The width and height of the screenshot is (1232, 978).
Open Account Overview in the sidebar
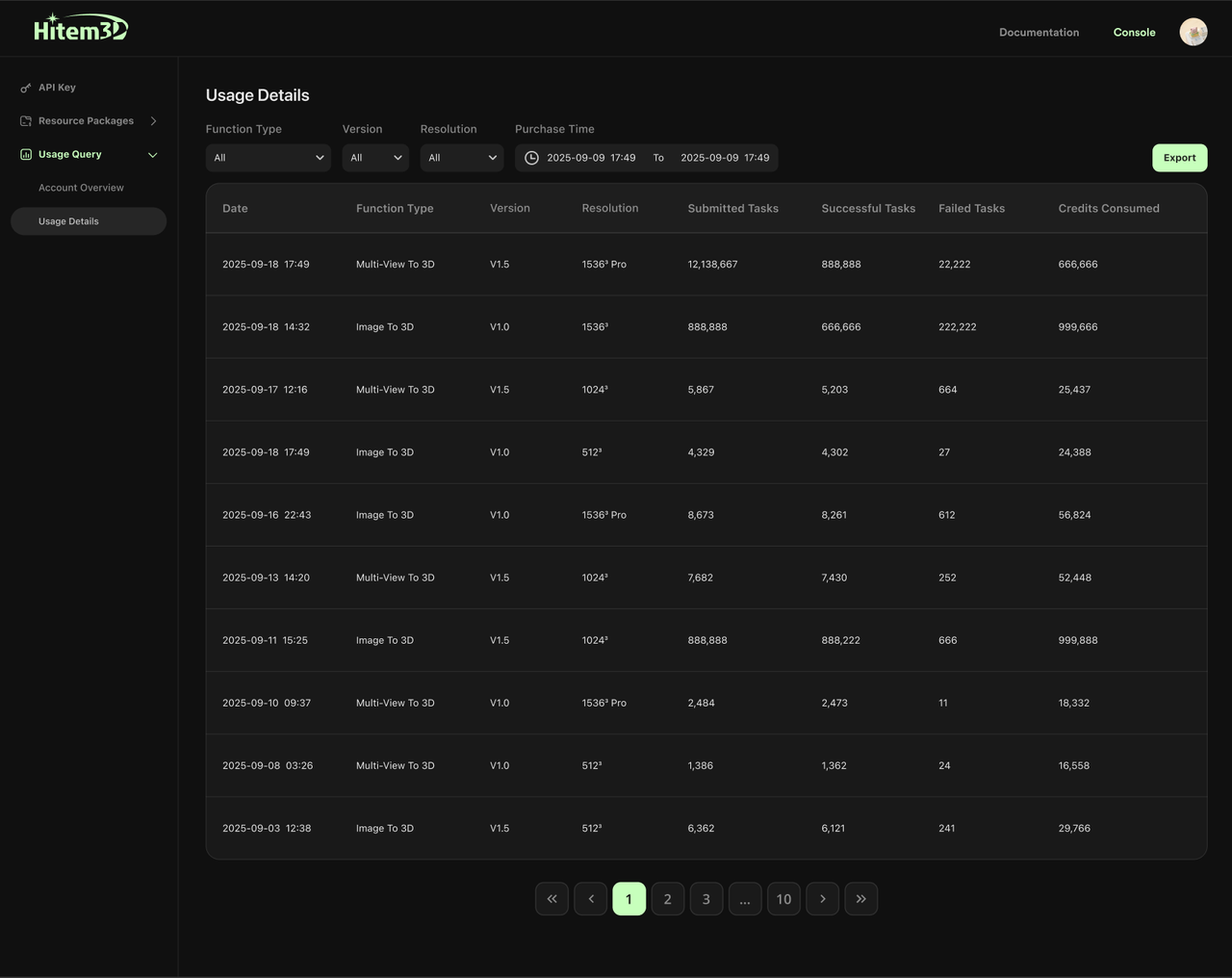[x=81, y=188]
